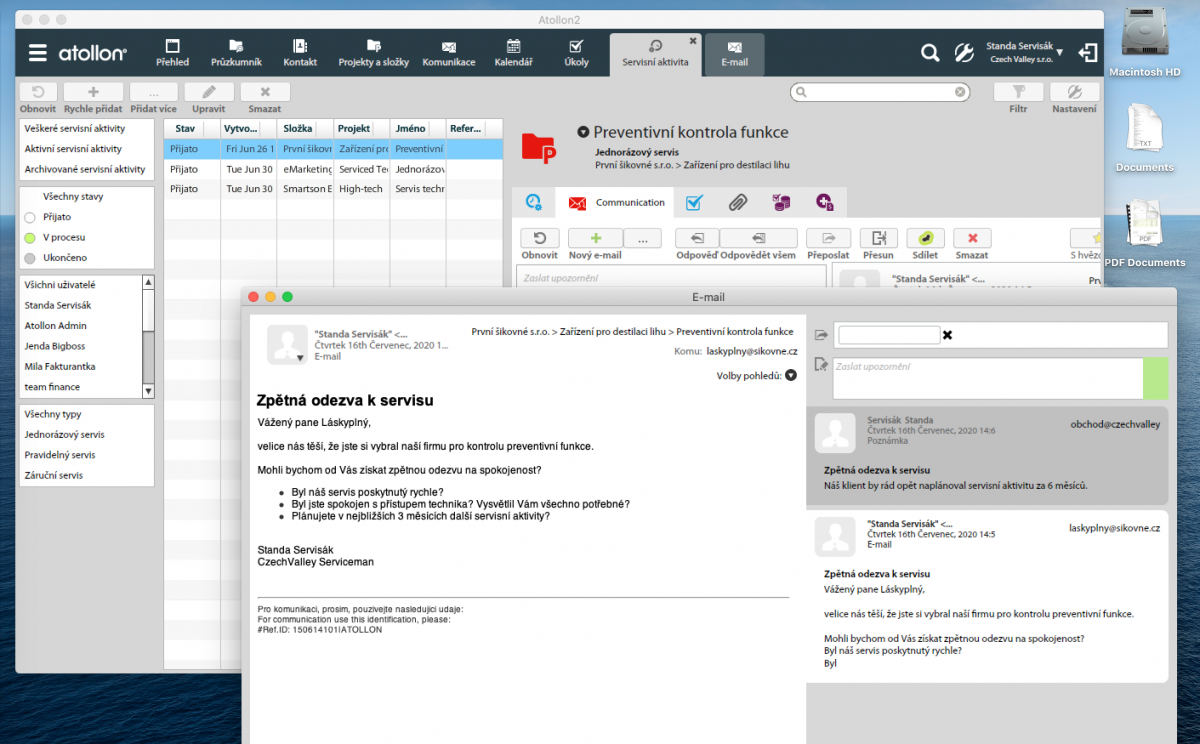Open the paperclip attachments tab
Image resolution: width=1200 pixels, height=744 pixels.
point(737,203)
